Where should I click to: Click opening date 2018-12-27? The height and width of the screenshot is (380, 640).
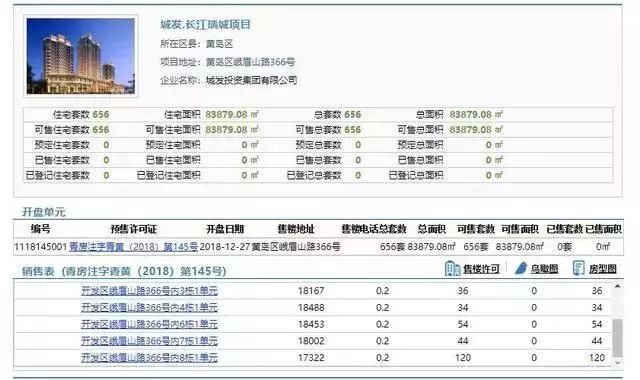coord(224,247)
